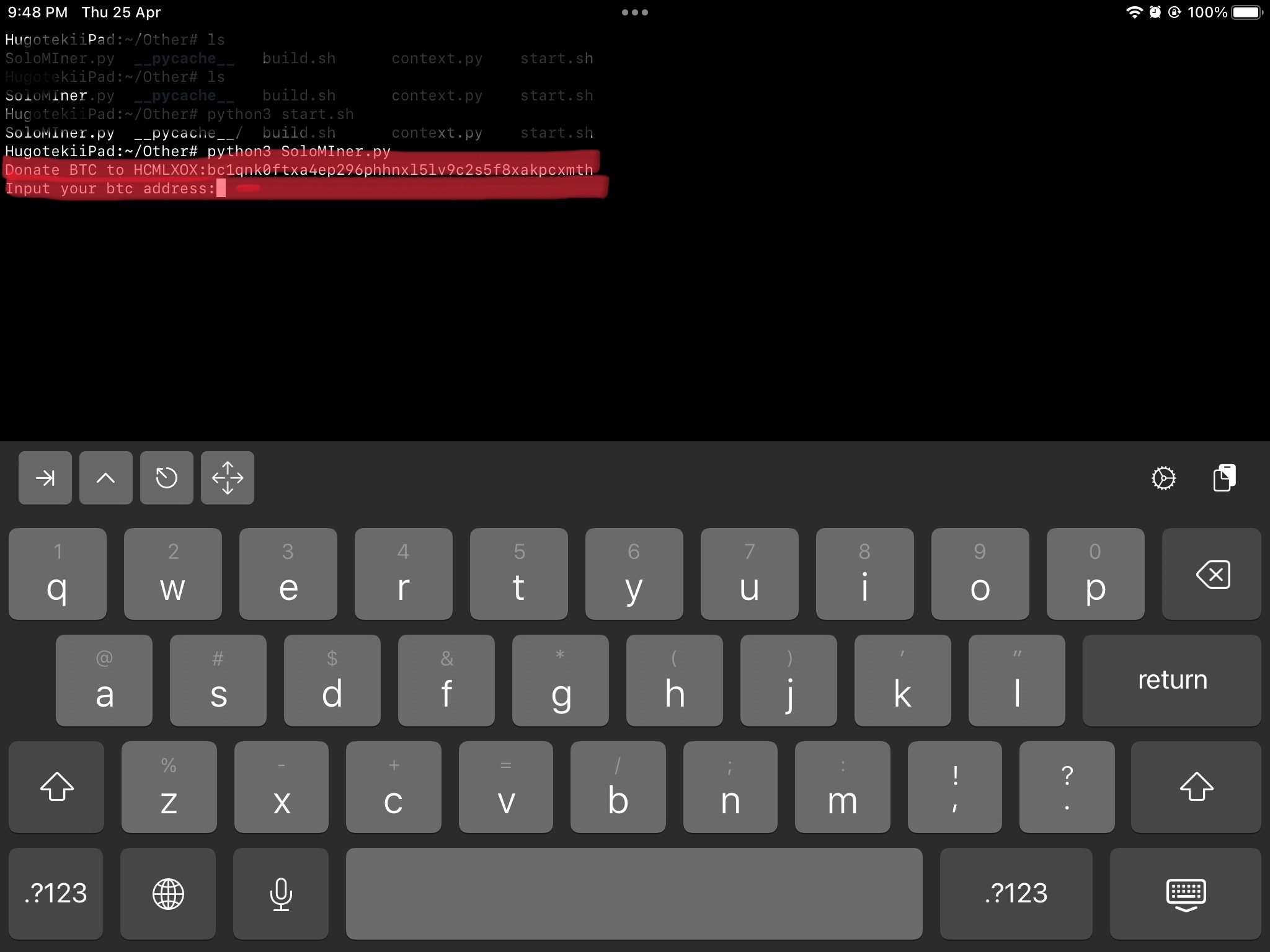Viewport: 1270px width, 952px height.
Task: Tap the right shift key
Action: pyautogui.click(x=1196, y=787)
